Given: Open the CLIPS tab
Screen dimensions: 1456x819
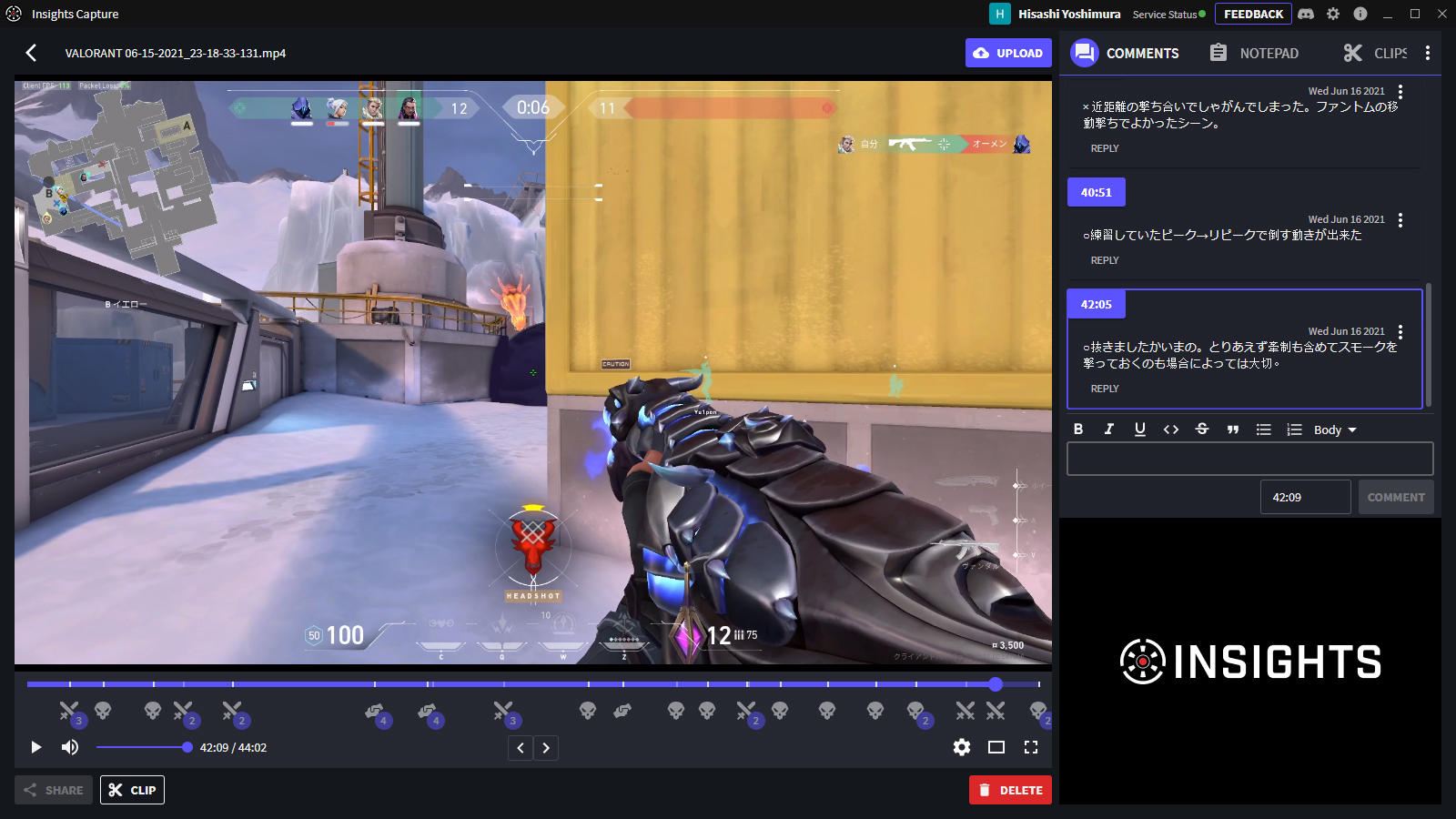Looking at the screenshot, I should 1375,53.
